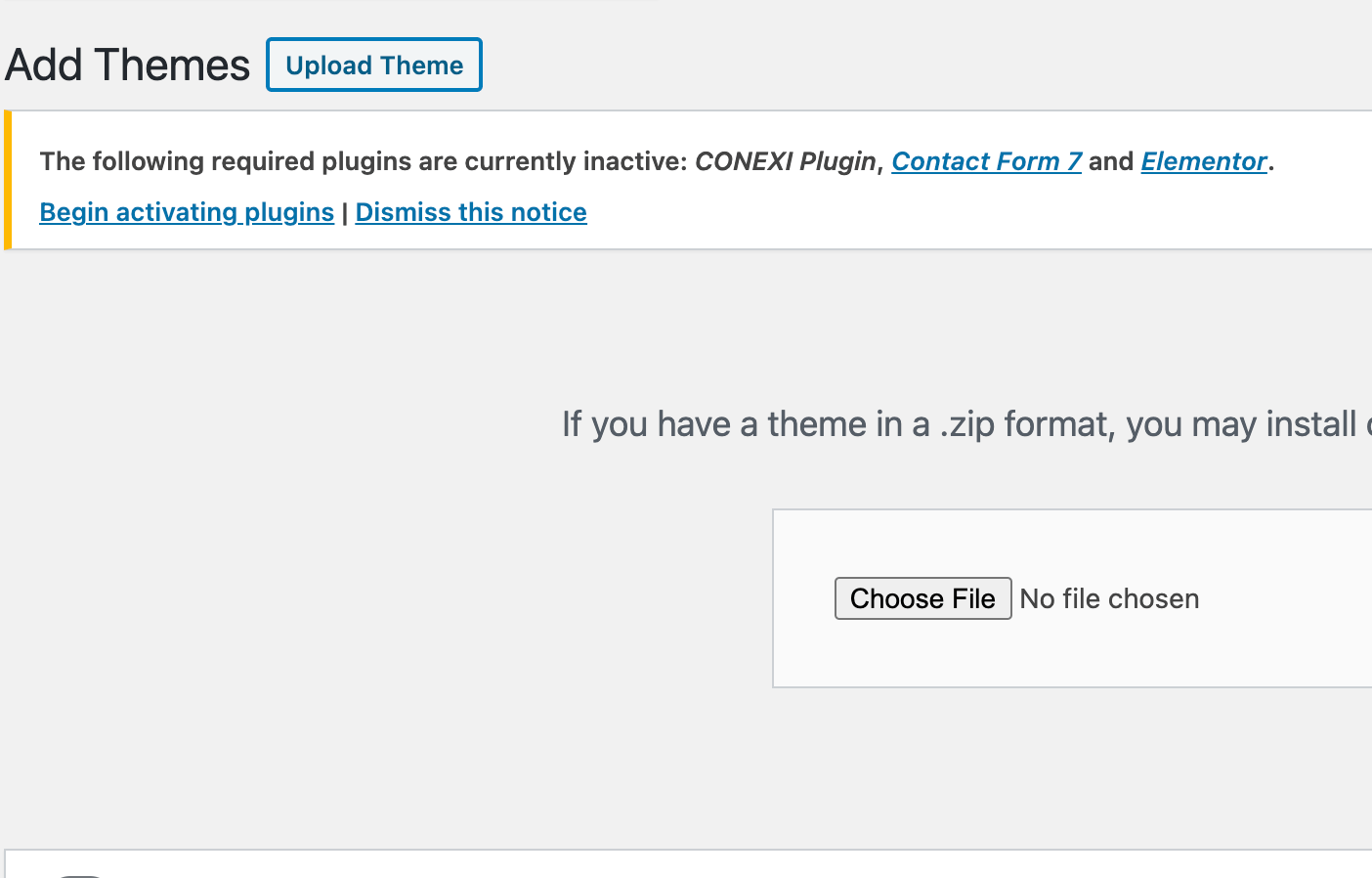Click the Add Themes page heading

(127, 66)
